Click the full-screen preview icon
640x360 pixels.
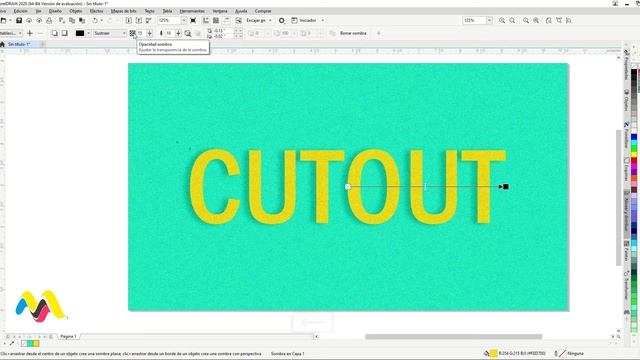tap(193, 20)
